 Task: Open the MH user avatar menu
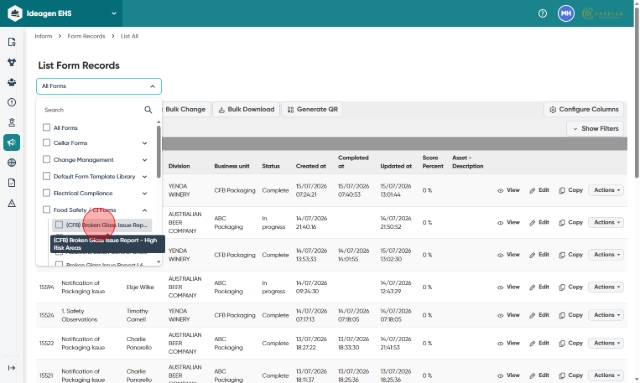(x=566, y=13)
